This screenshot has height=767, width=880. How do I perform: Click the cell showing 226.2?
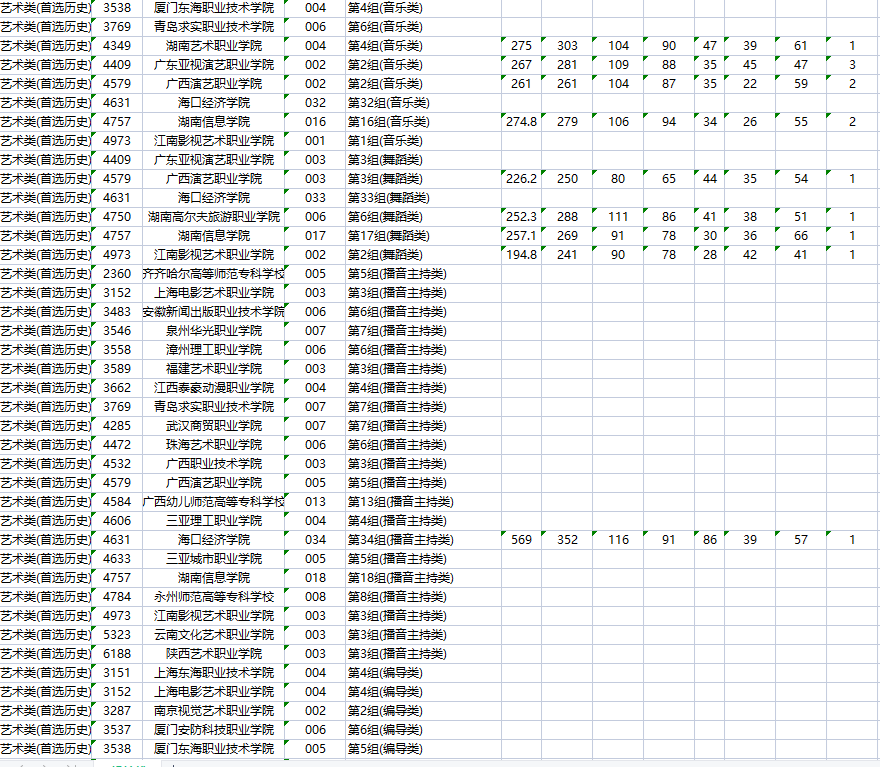tap(521, 179)
